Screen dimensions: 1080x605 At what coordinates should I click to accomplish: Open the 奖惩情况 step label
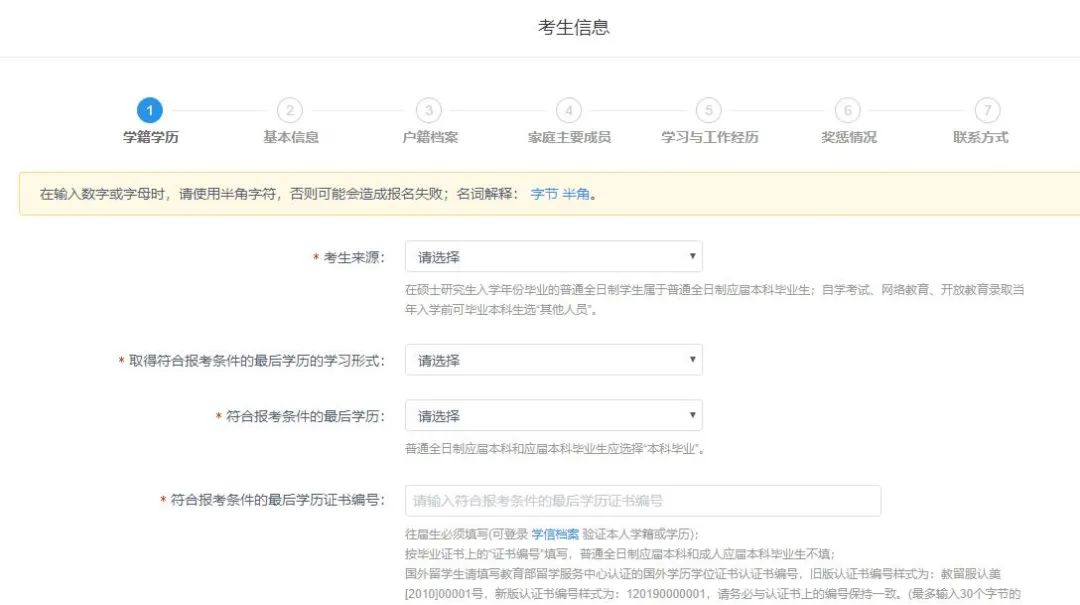click(x=848, y=138)
